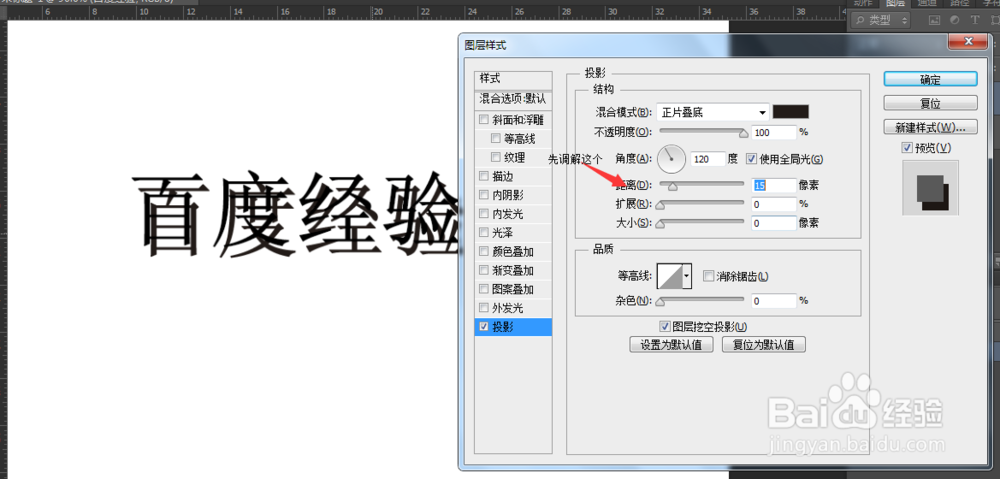Screen dimensions: 1000x479
Task: Toggle 使用全局光 checkbox
Action: tap(751, 158)
